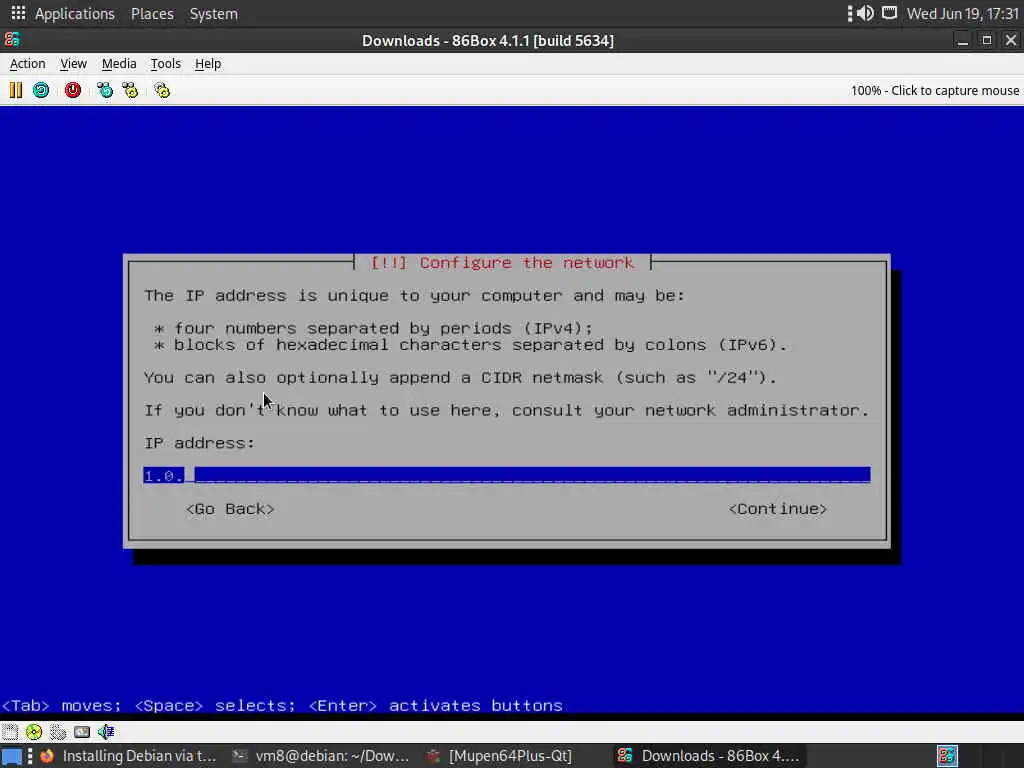Open the Help menu
1024x768 pixels.
[208, 63]
